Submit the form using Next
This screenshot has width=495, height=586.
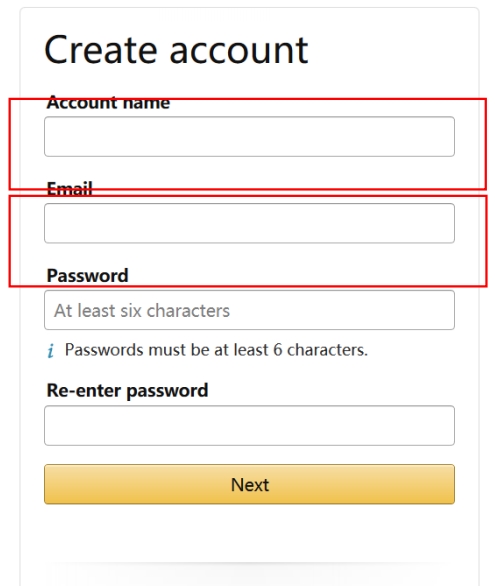pyautogui.click(x=249, y=484)
